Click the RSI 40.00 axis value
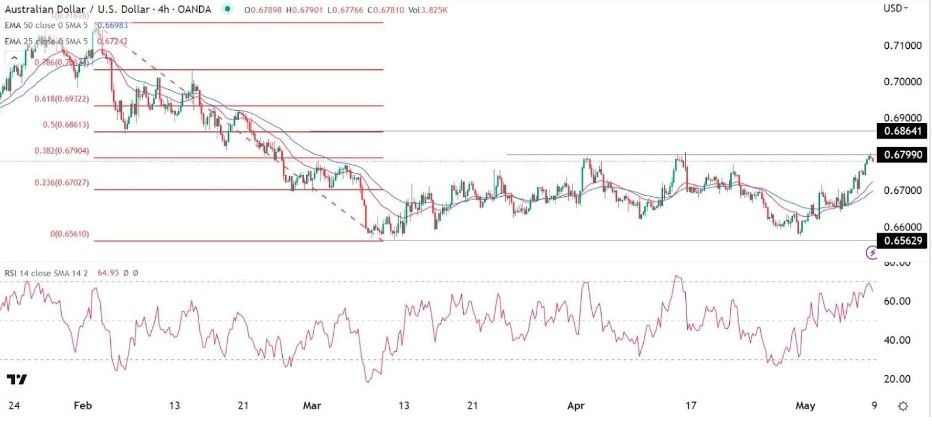Image resolution: width=932 pixels, height=434 pixels. click(x=898, y=340)
